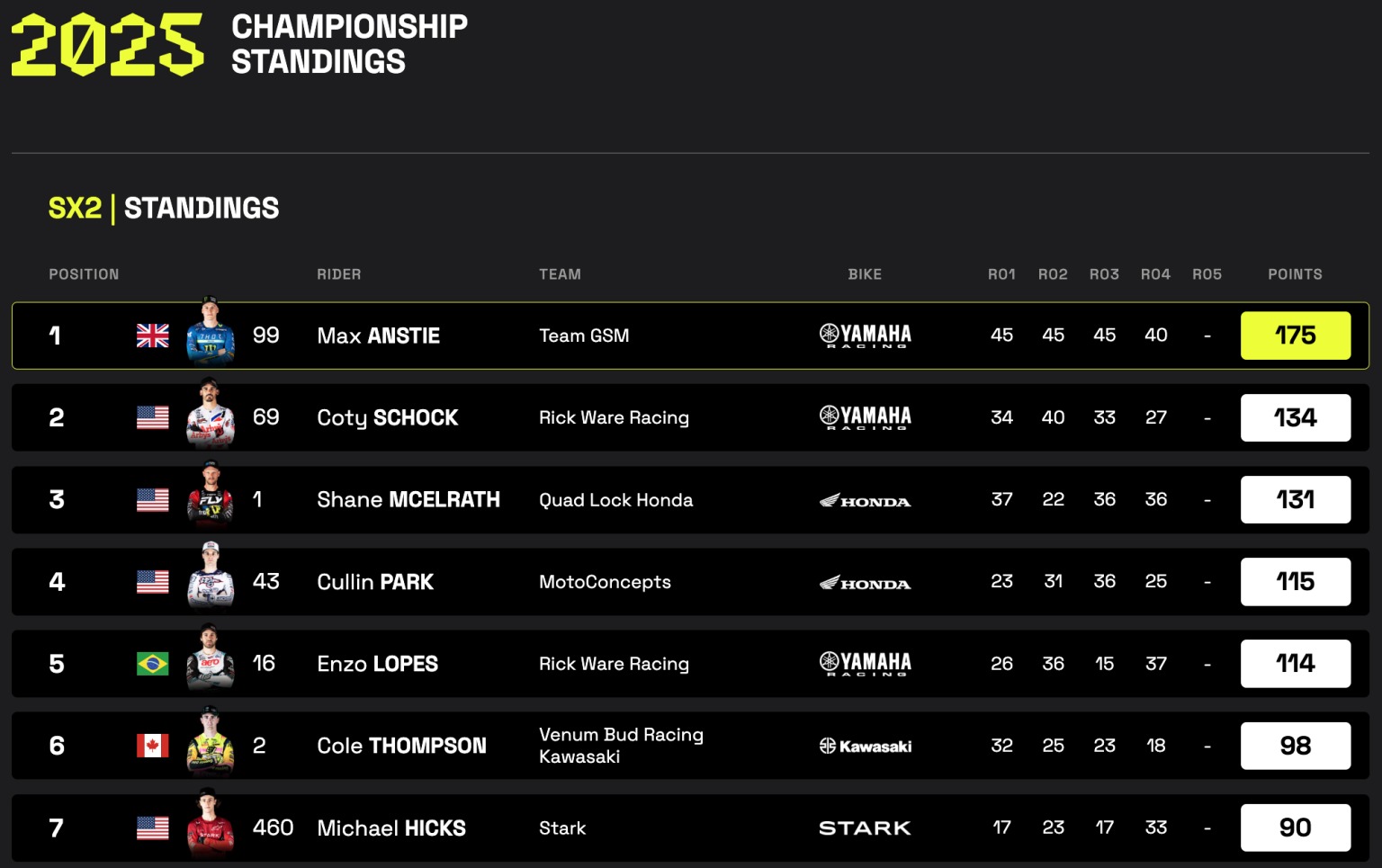Click the Stark logo in Michael Hicks' row
1382x868 pixels.
865,828
